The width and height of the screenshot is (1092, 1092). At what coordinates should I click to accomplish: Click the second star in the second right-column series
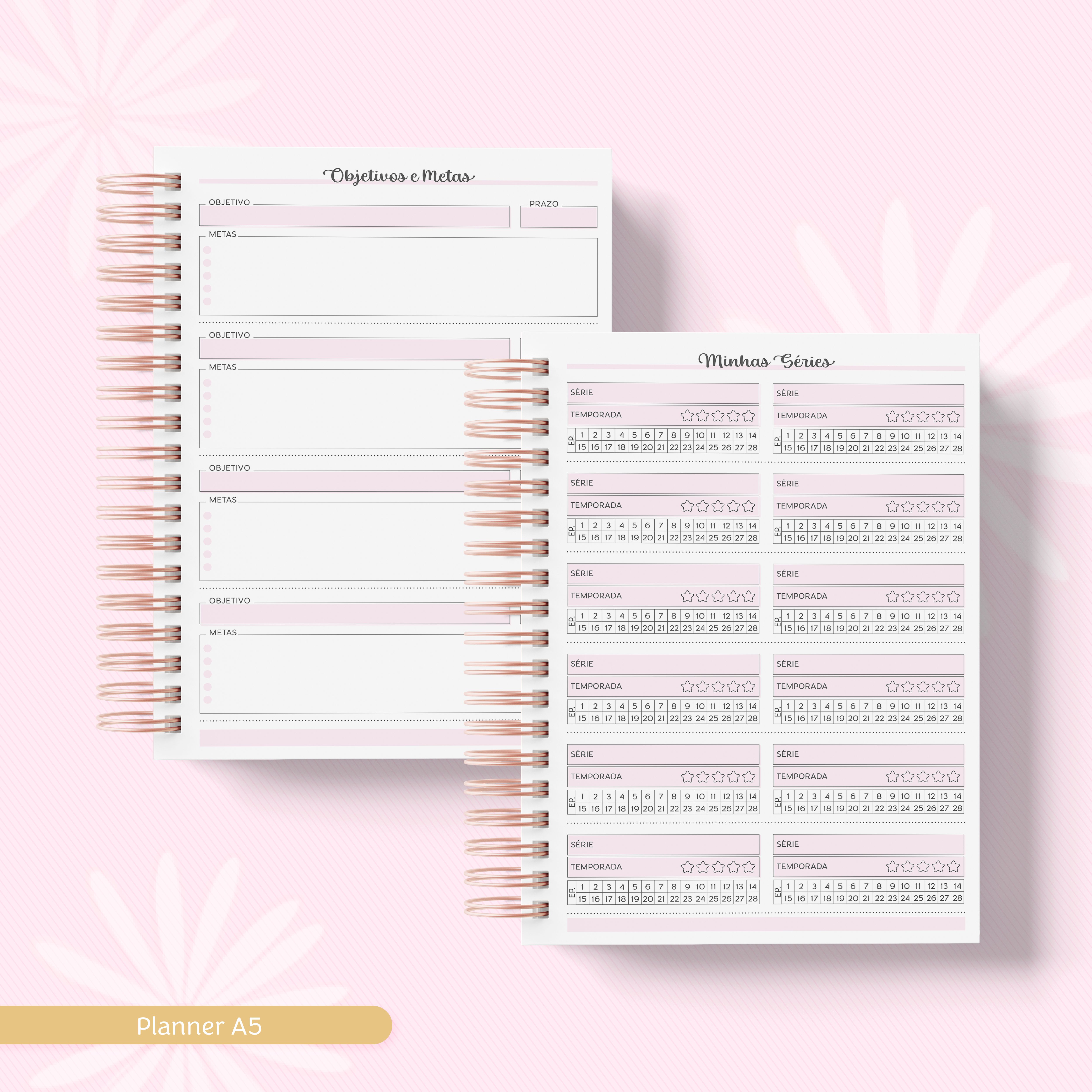(x=908, y=506)
